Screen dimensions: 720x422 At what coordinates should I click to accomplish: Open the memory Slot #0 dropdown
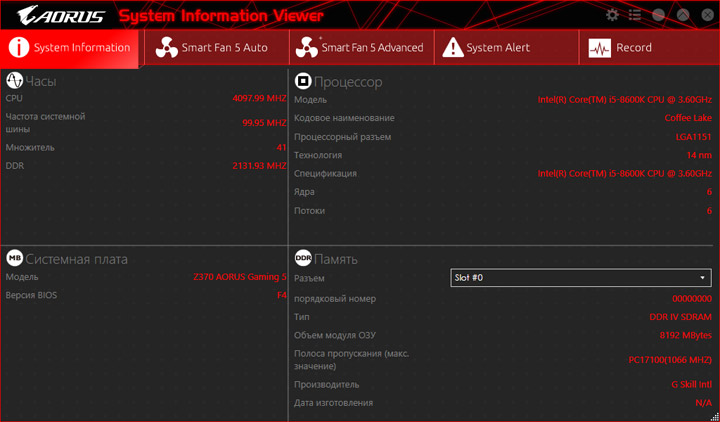tap(581, 278)
